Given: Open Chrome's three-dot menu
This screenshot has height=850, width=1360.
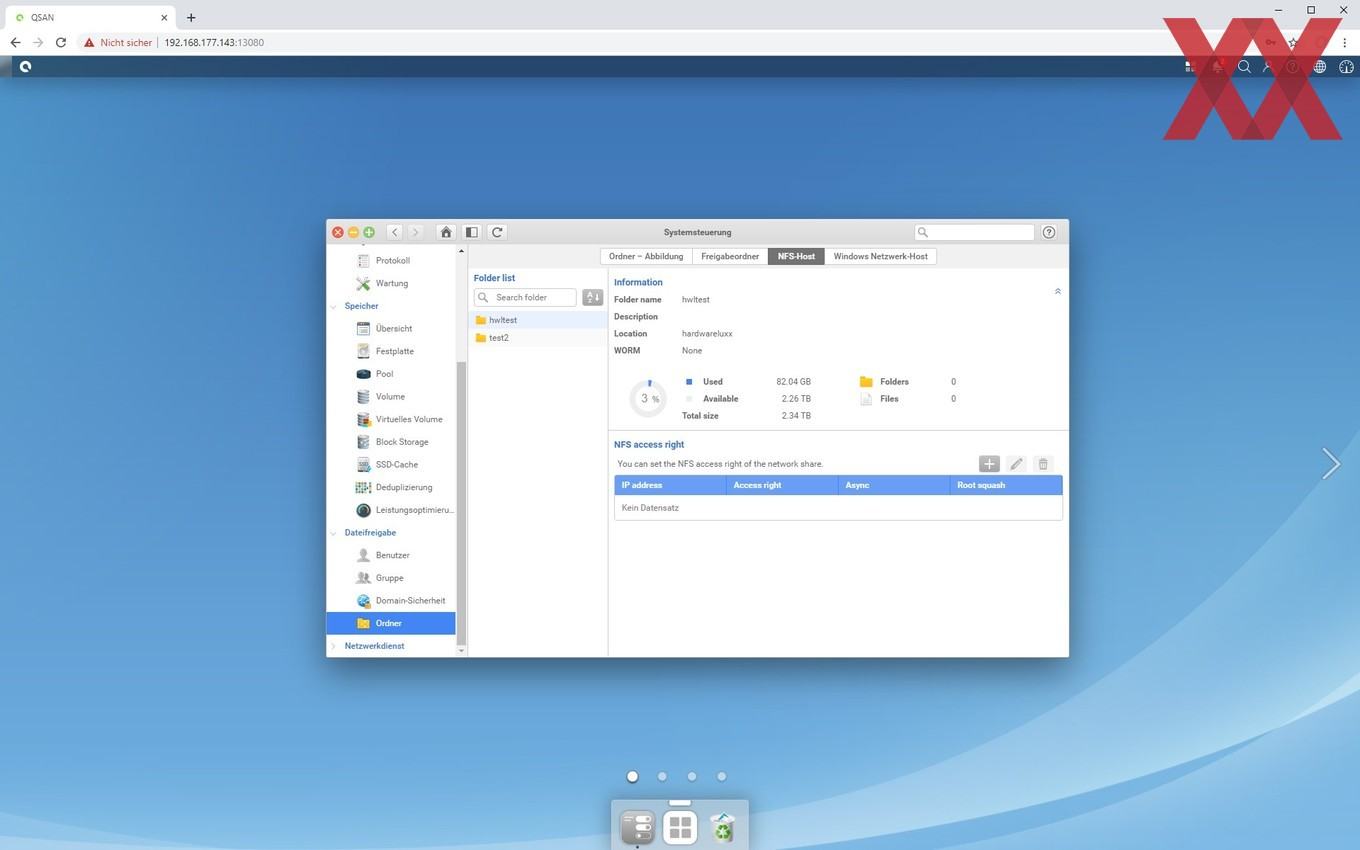Looking at the screenshot, I should (x=1345, y=43).
